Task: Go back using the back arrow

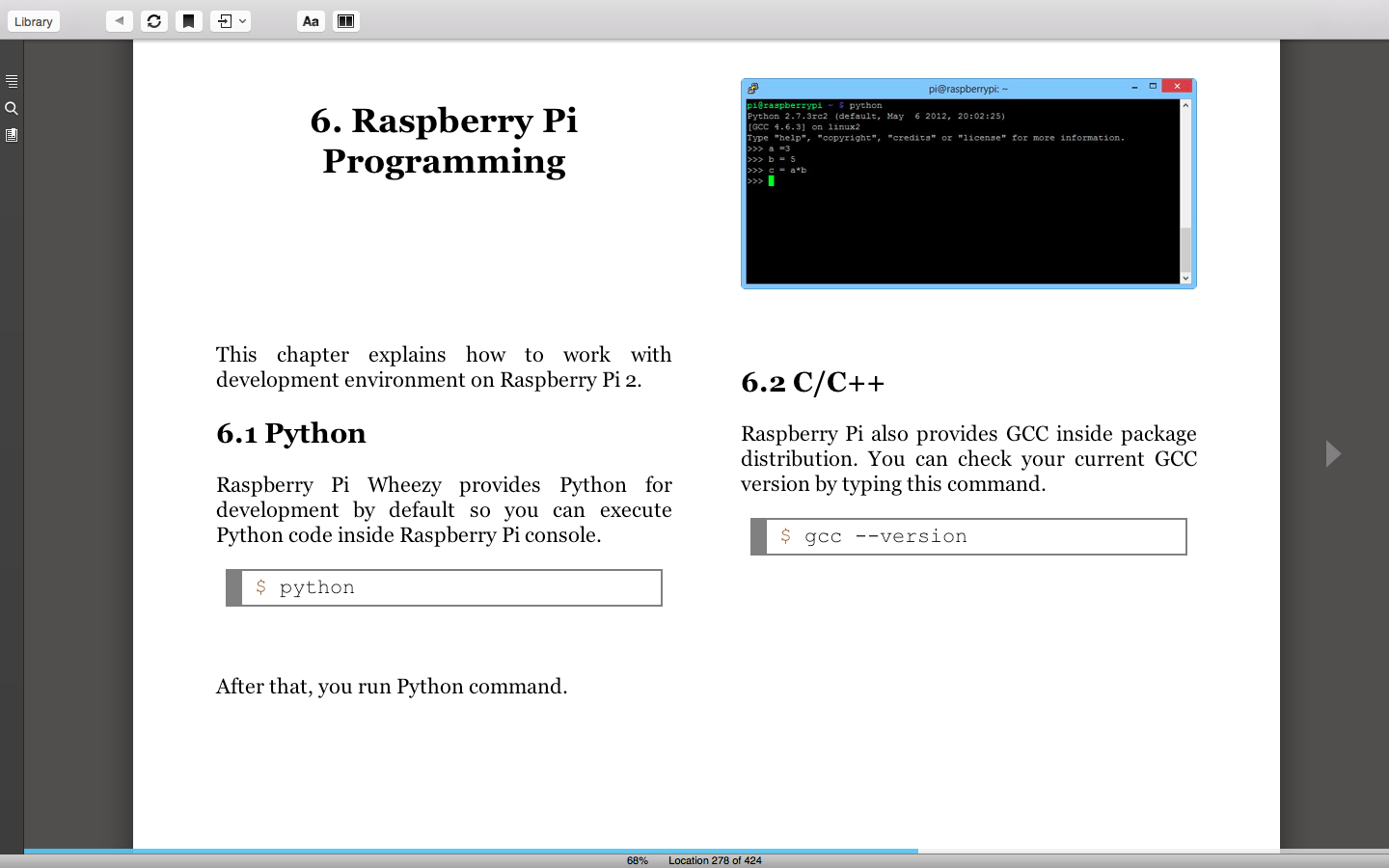Action: (120, 20)
